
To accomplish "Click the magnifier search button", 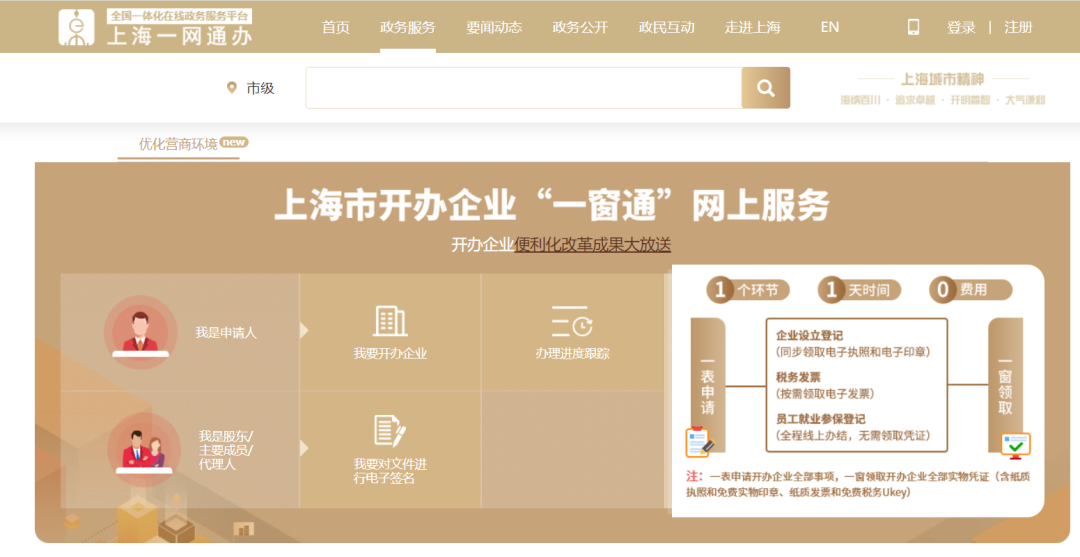I will coord(766,87).
